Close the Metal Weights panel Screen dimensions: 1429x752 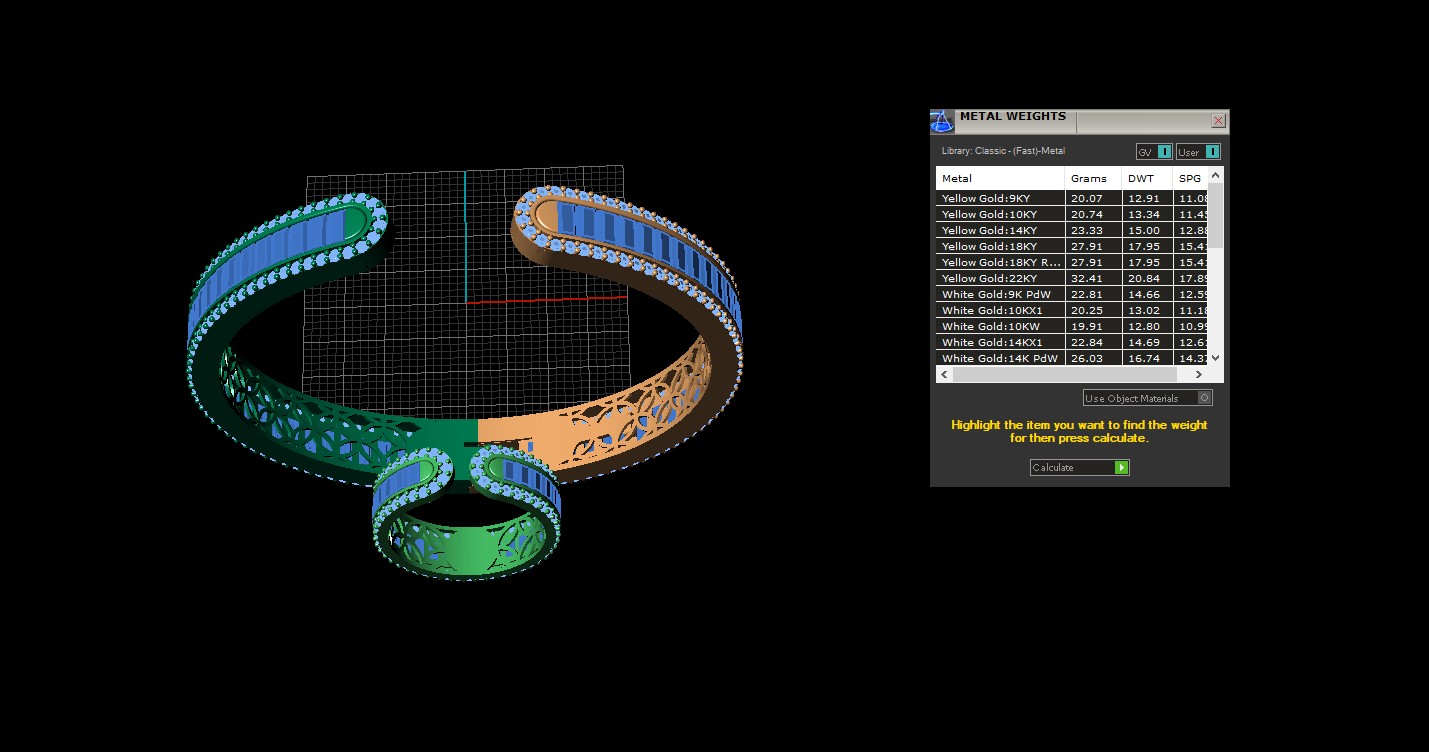[1218, 120]
